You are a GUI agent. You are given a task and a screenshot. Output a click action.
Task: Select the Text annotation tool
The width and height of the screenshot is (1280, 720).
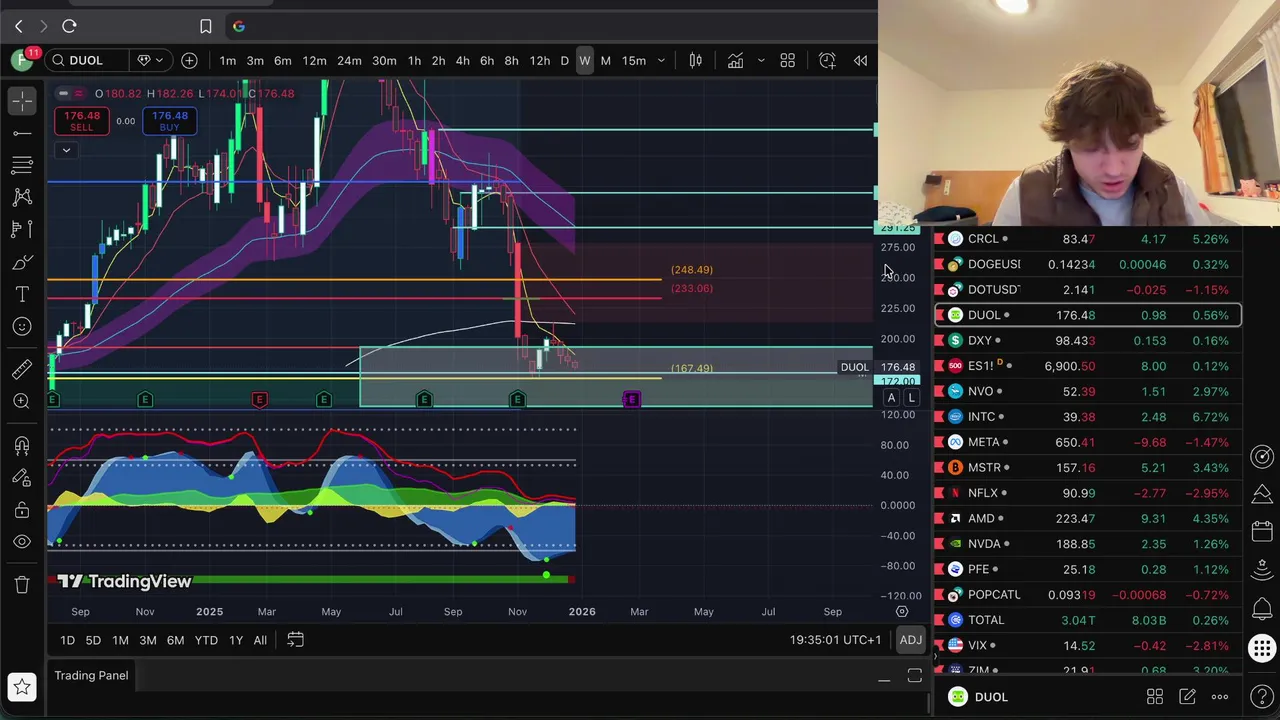(x=22, y=294)
